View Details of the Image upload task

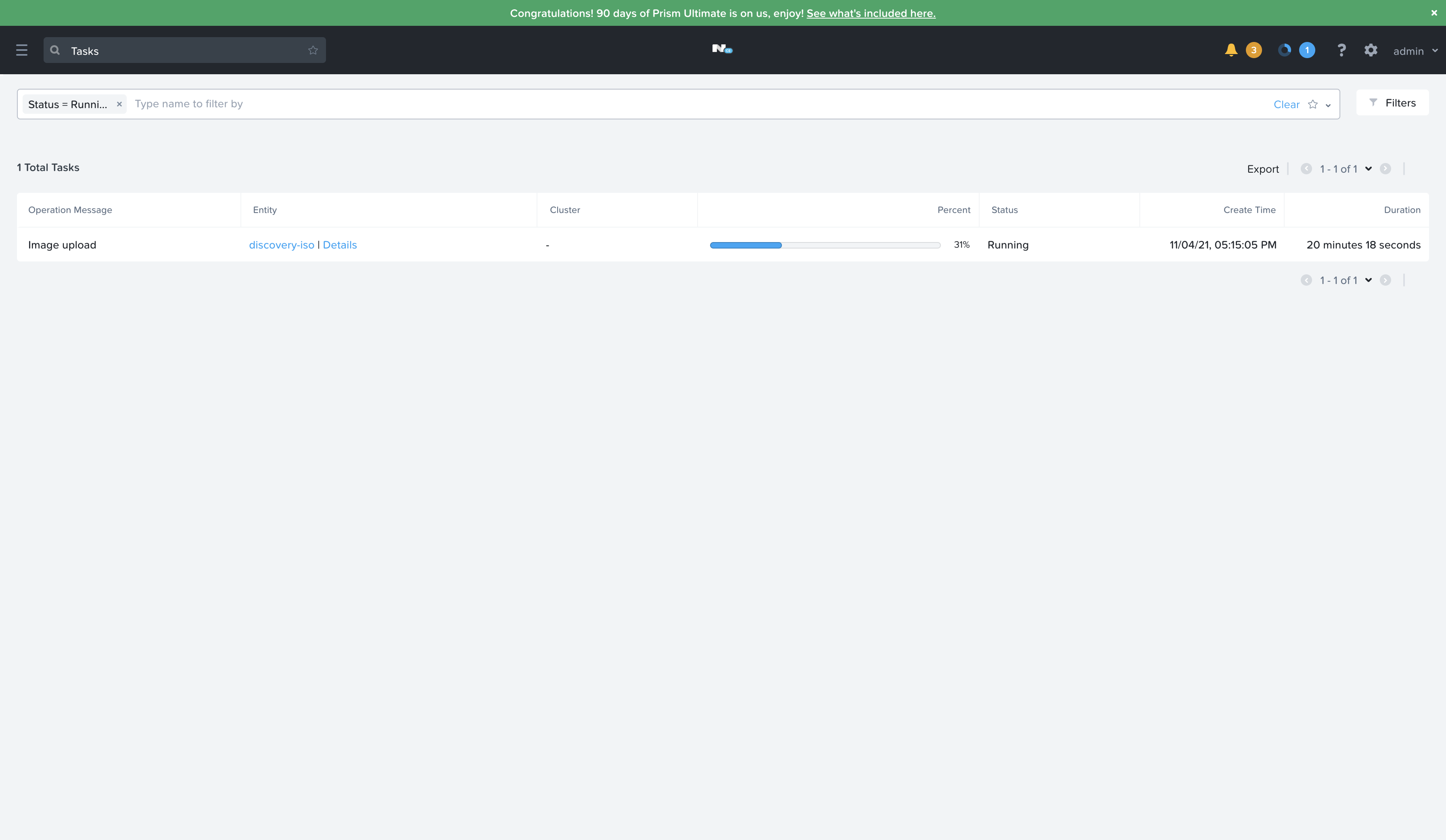tap(339, 244)
